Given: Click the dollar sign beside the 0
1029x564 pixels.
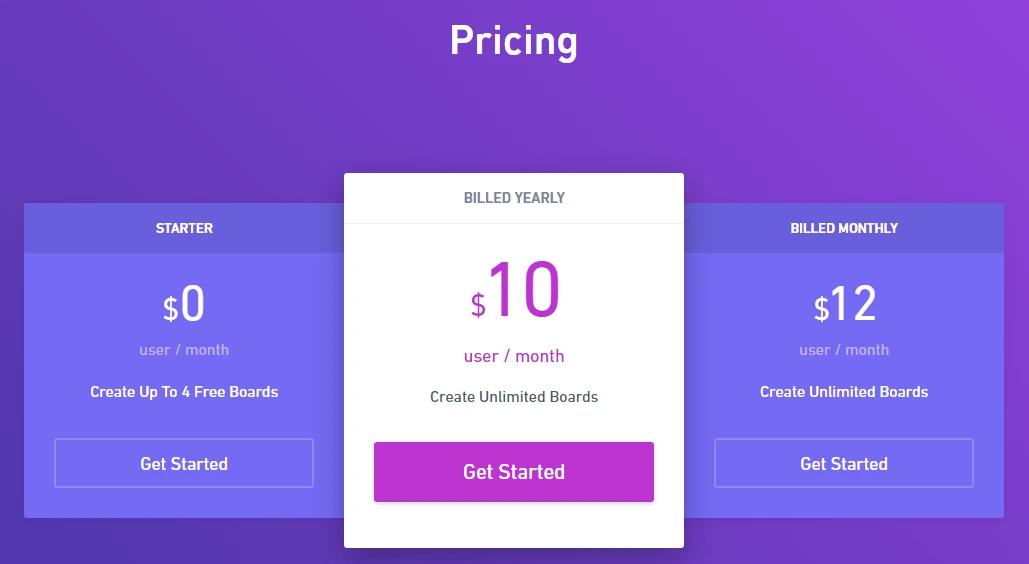Looking at the screenshot, I should 170,309.
